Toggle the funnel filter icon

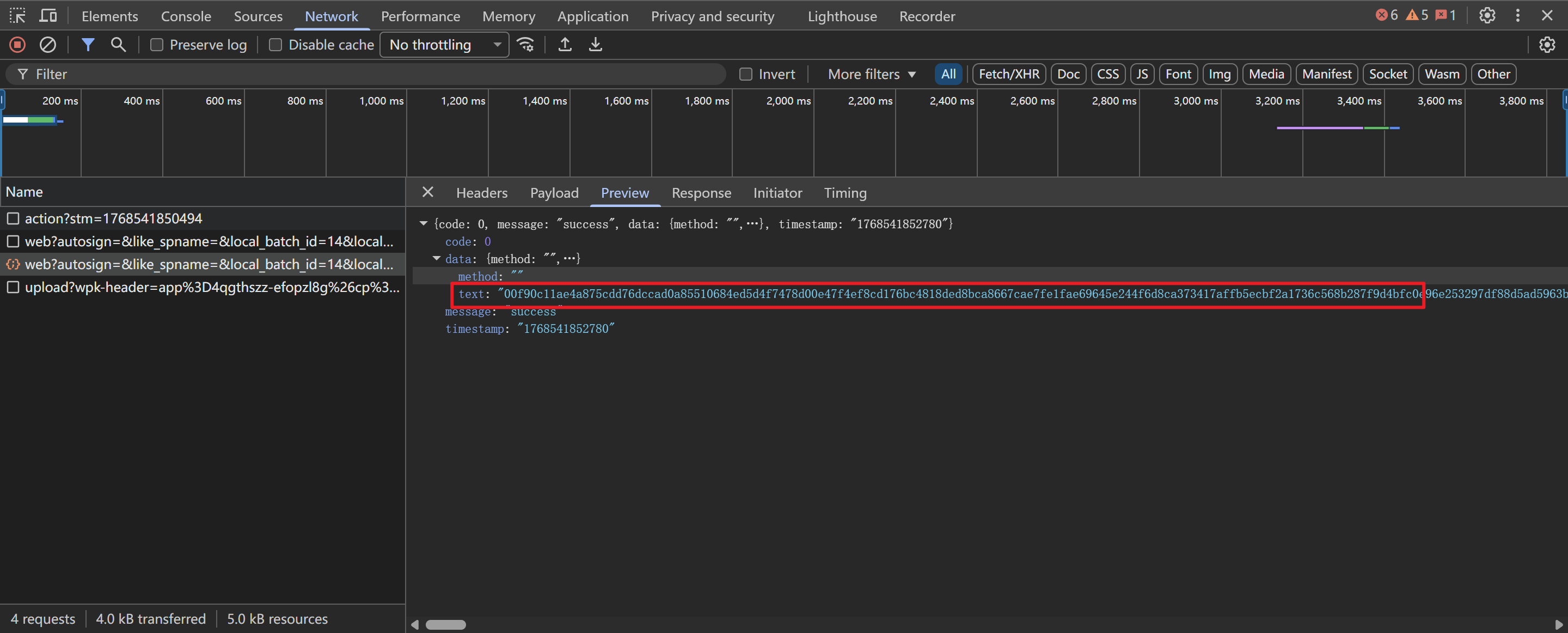(x=88, y=45)
